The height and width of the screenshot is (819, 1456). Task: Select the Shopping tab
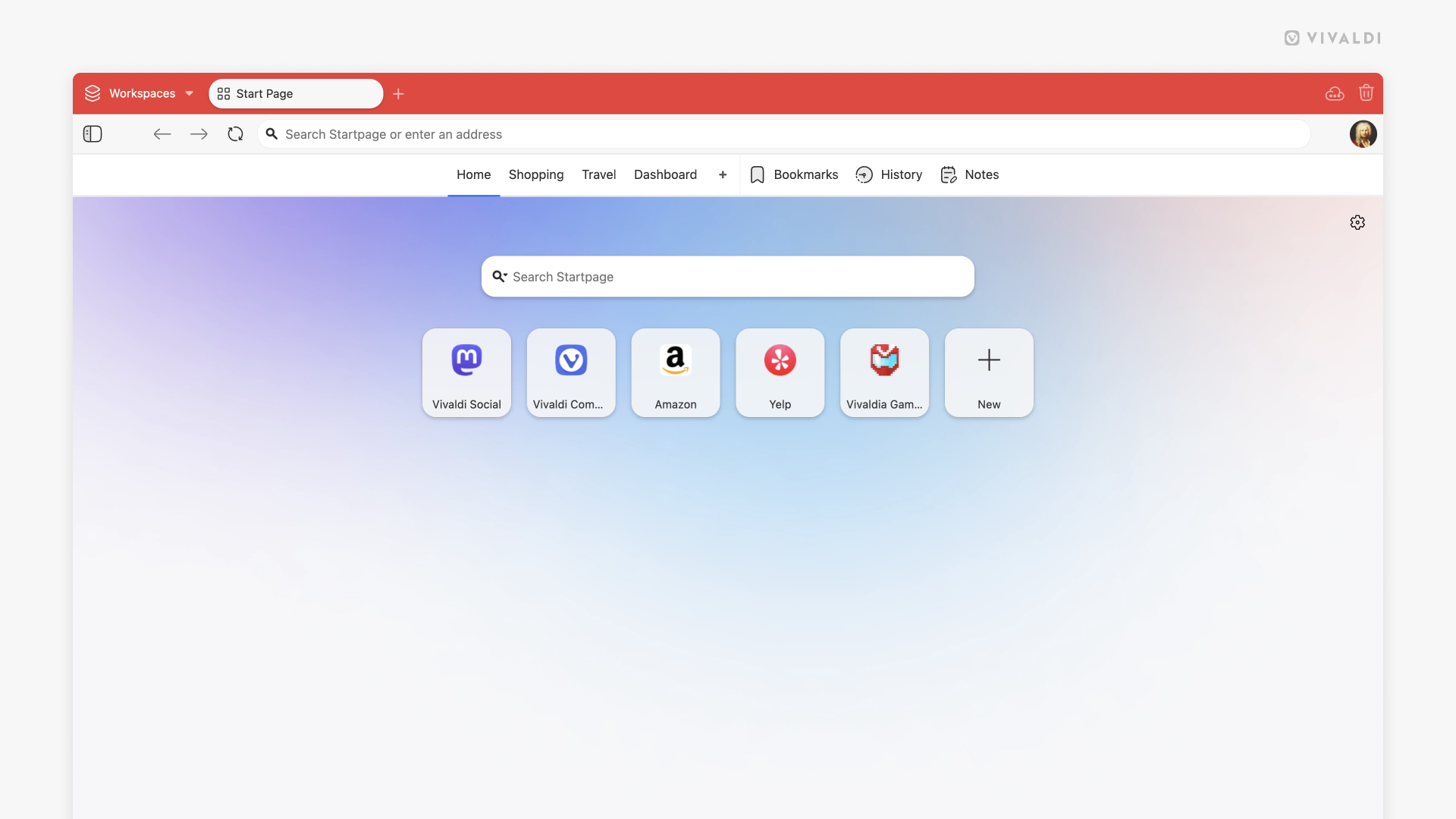[536, 174]
